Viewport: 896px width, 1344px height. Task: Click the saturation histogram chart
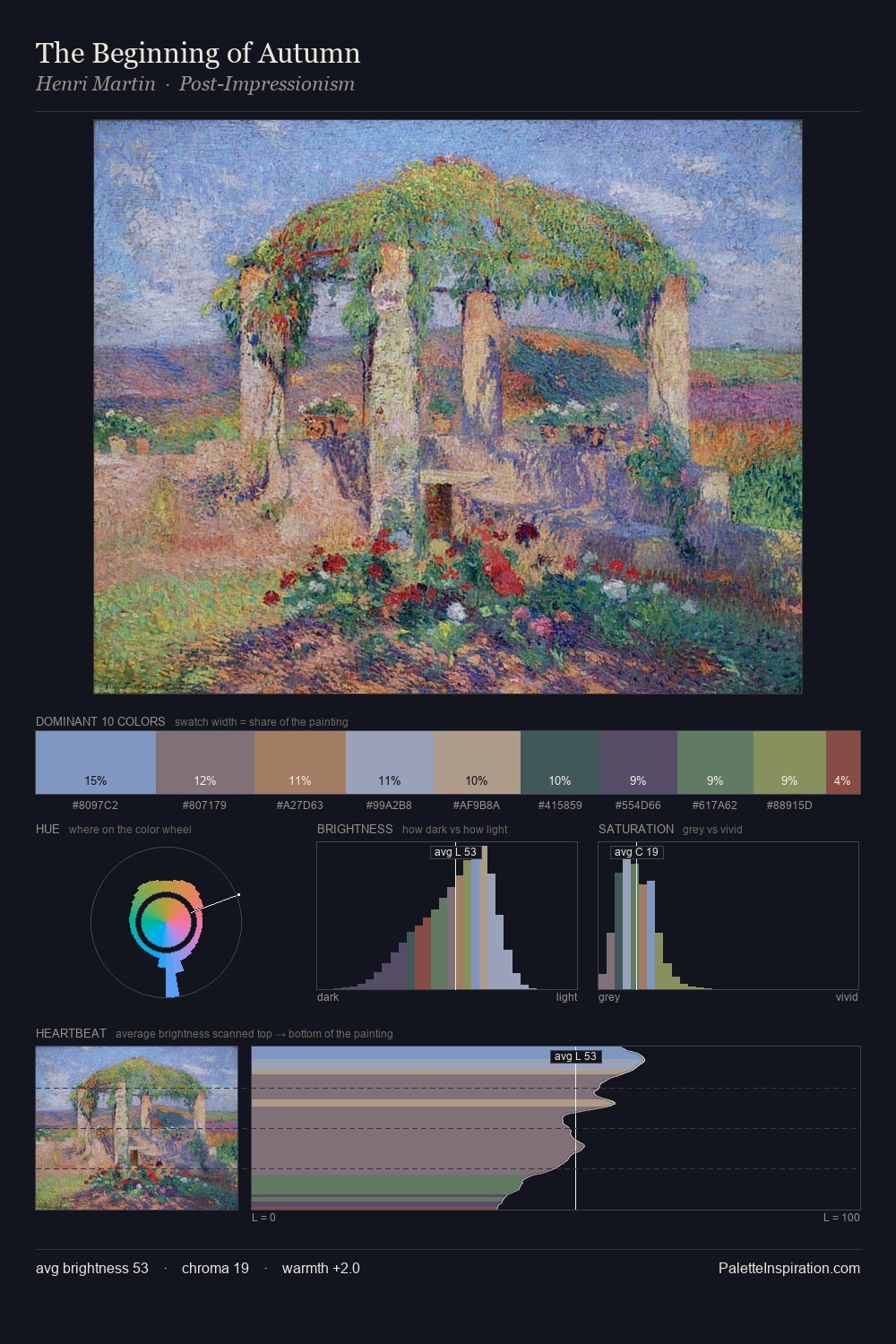728,916
